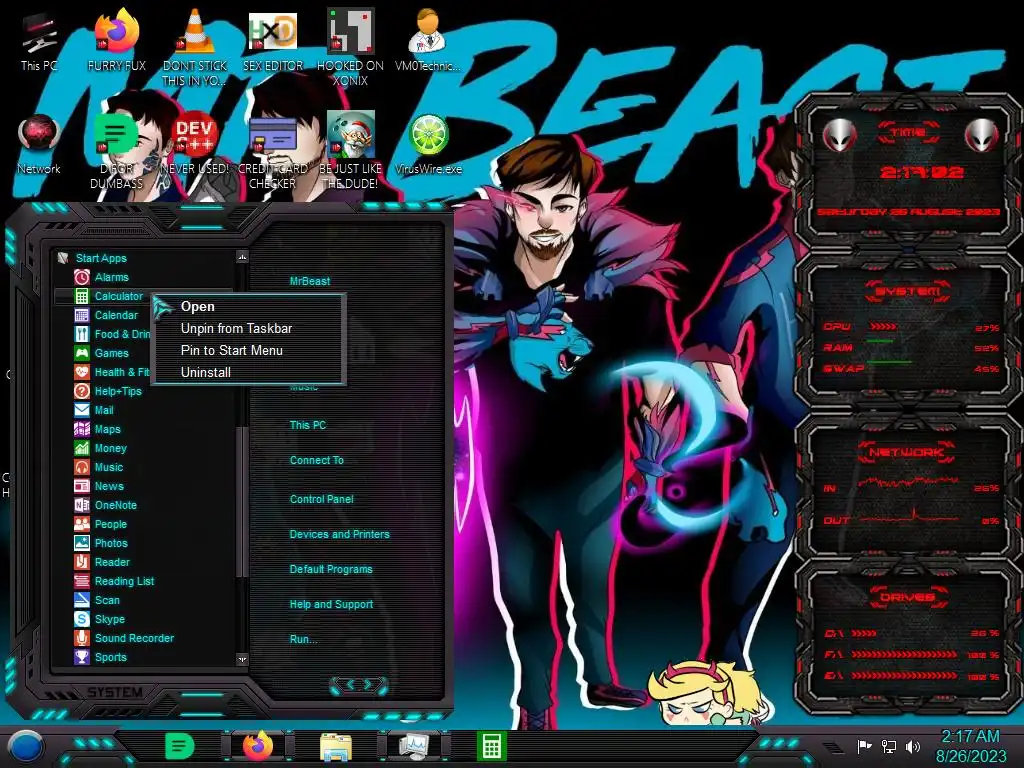Click the right arrow at start menu bottom
This screenshot has width=1024, height=768.
pyautogui.click(x=368, y=684)
